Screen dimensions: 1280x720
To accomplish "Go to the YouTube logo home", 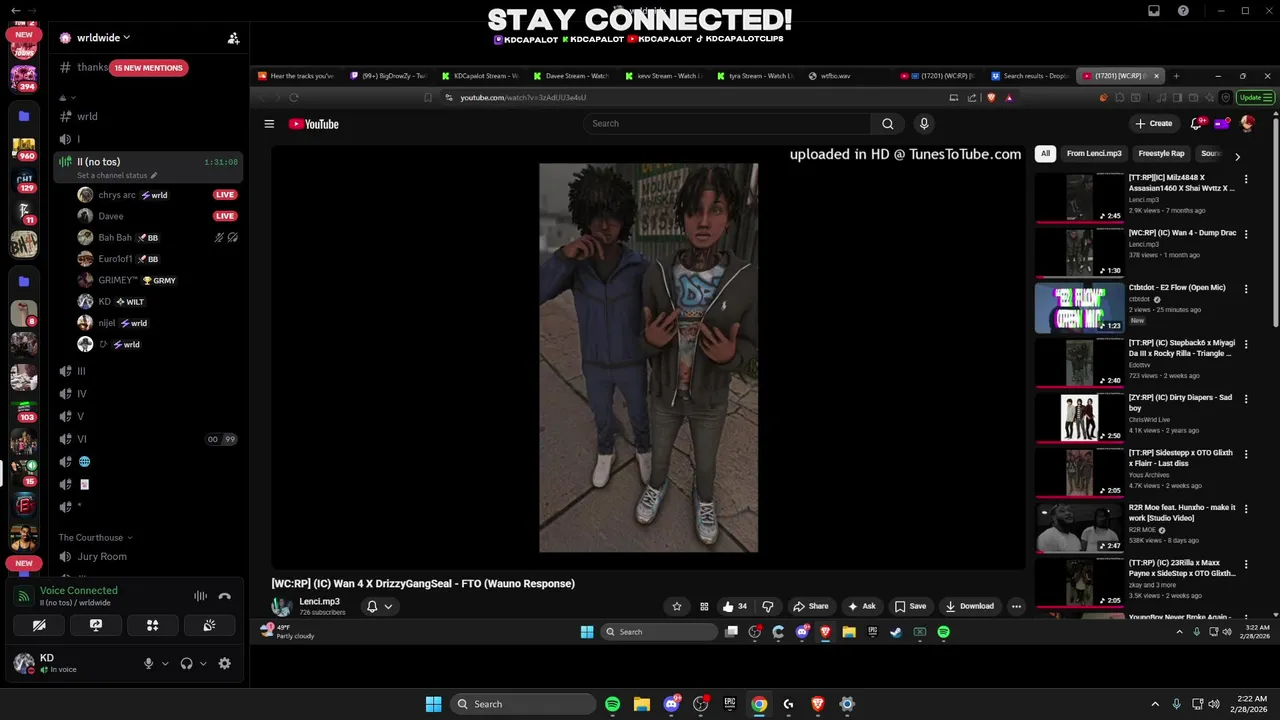I will tap(314, 124).
